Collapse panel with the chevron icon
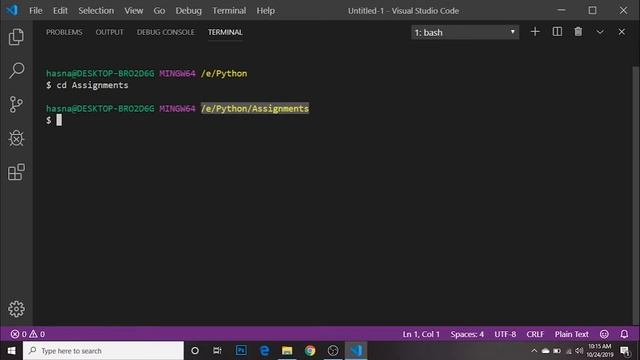 pos(600,32)
